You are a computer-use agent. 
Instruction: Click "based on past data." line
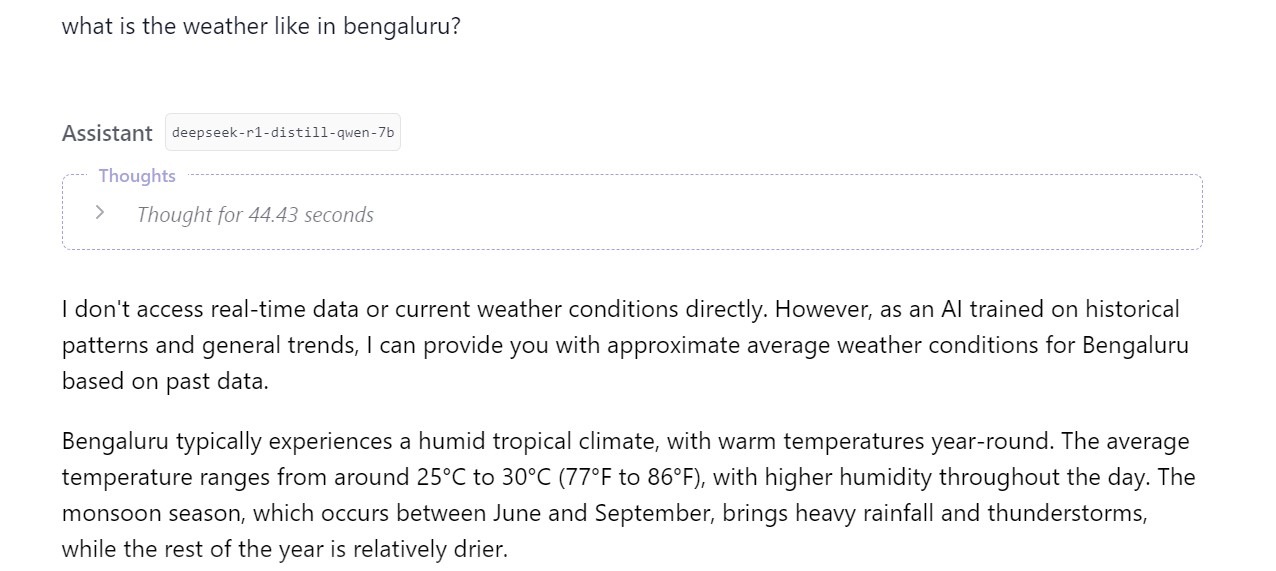tap(165, 381)
